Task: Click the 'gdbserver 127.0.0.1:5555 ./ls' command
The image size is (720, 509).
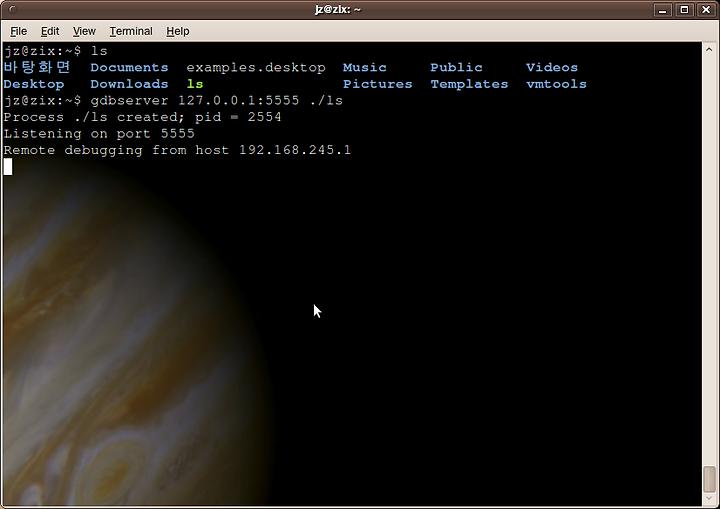Action: (x=216, y=101)
